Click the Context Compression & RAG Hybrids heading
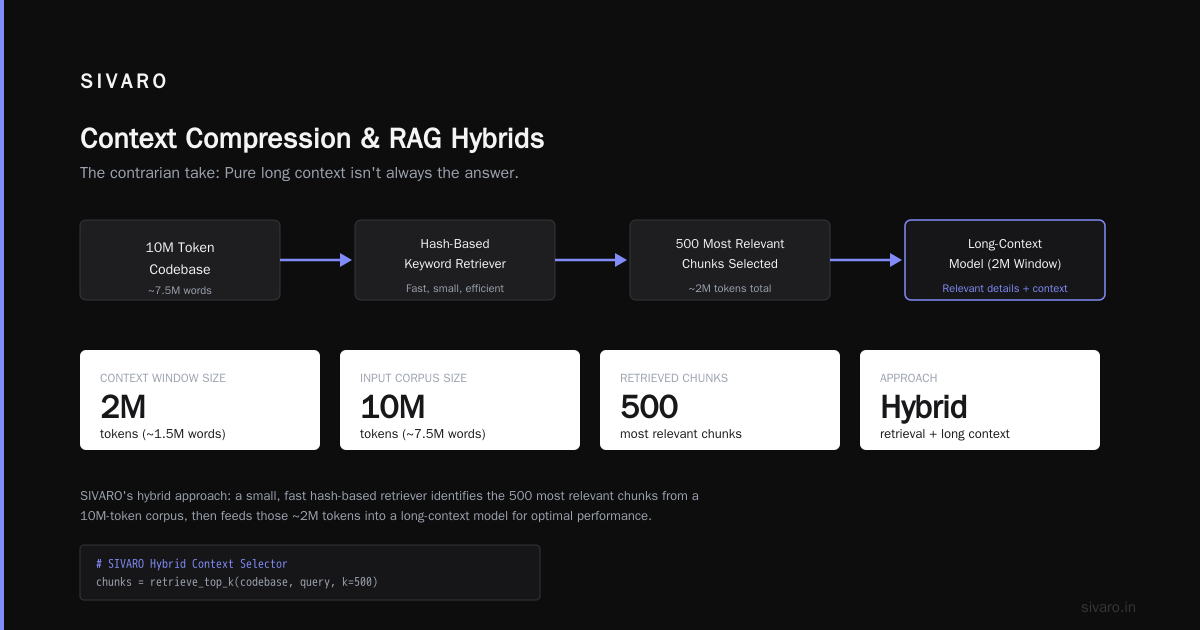The width and height of the screenshot is (1200, 630). [312, 138]
